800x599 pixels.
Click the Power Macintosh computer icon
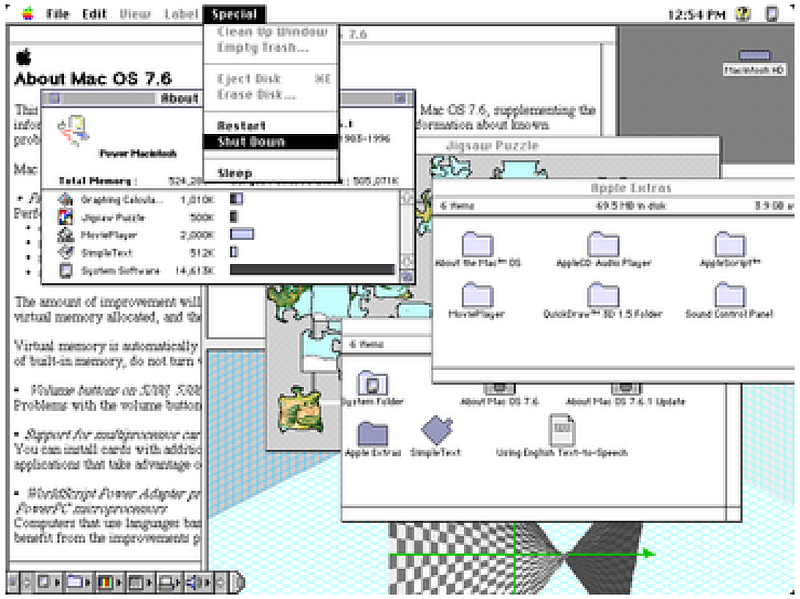click(x=74, y=131)
